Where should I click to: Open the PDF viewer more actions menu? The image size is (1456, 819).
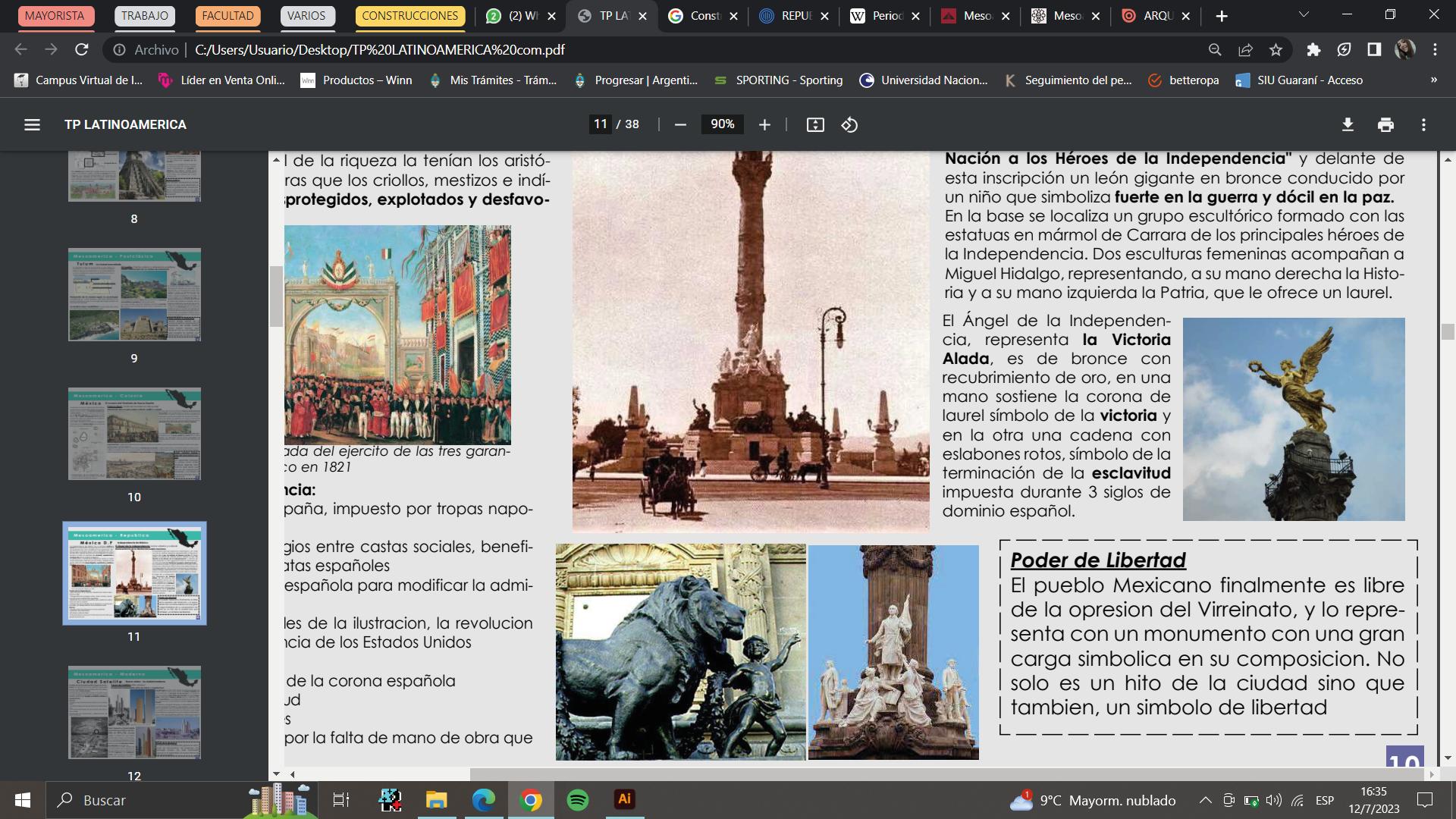pyautogui.click(x=1423, y=124)
